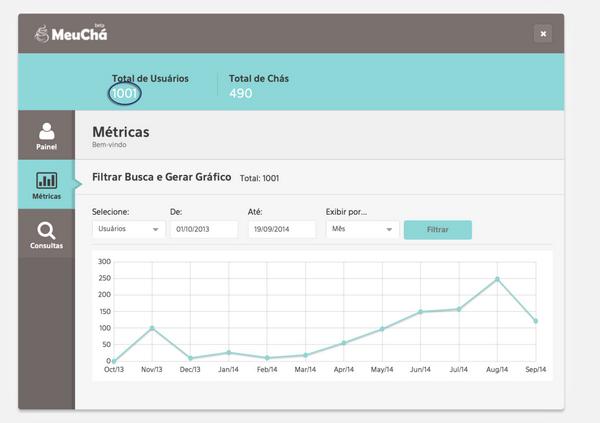Open the Consultas search section
This screenshot has height=423, width=600.
point(46,234)
